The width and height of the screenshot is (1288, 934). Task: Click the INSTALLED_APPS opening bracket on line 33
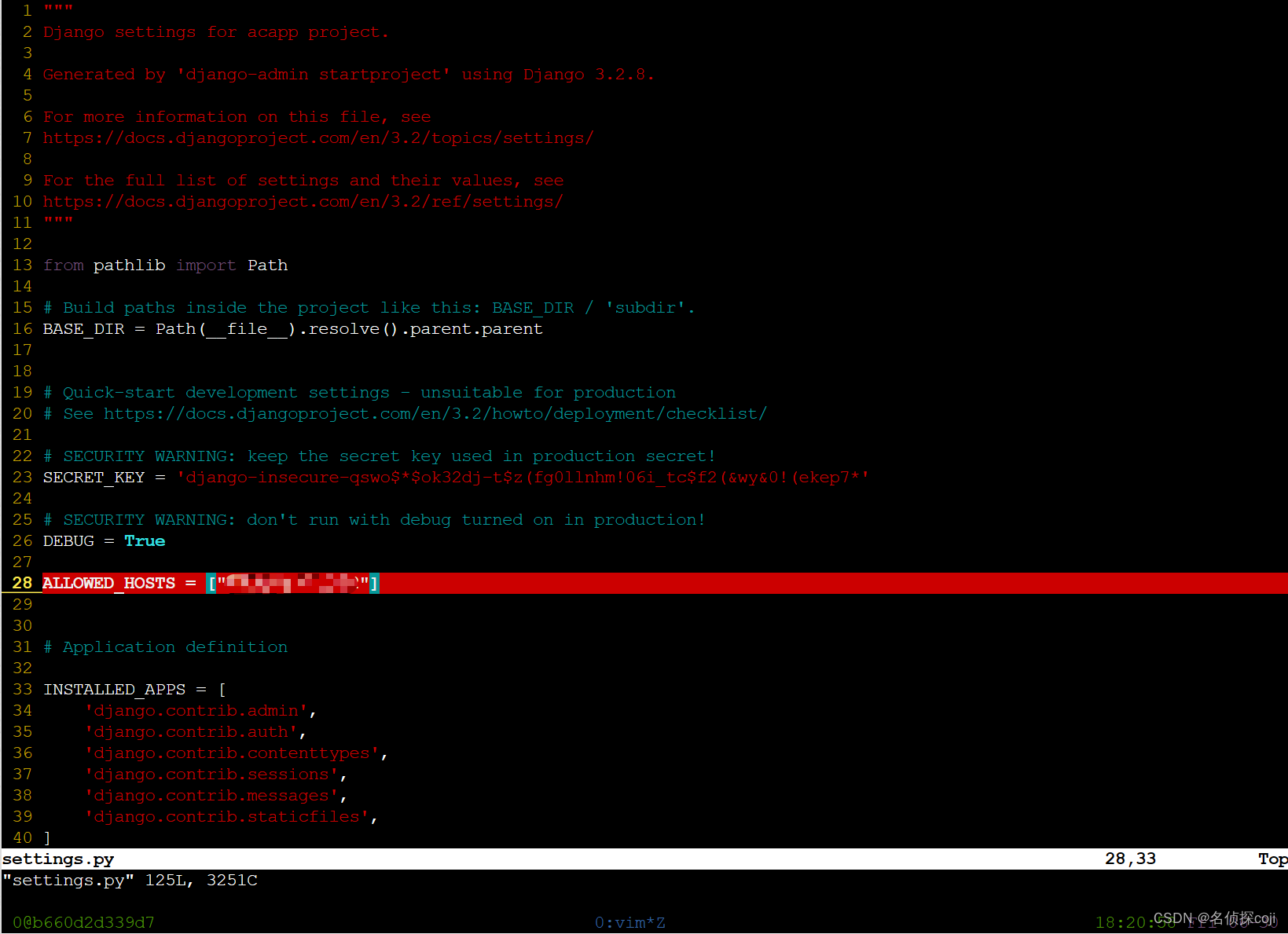(x=222, y=689)
